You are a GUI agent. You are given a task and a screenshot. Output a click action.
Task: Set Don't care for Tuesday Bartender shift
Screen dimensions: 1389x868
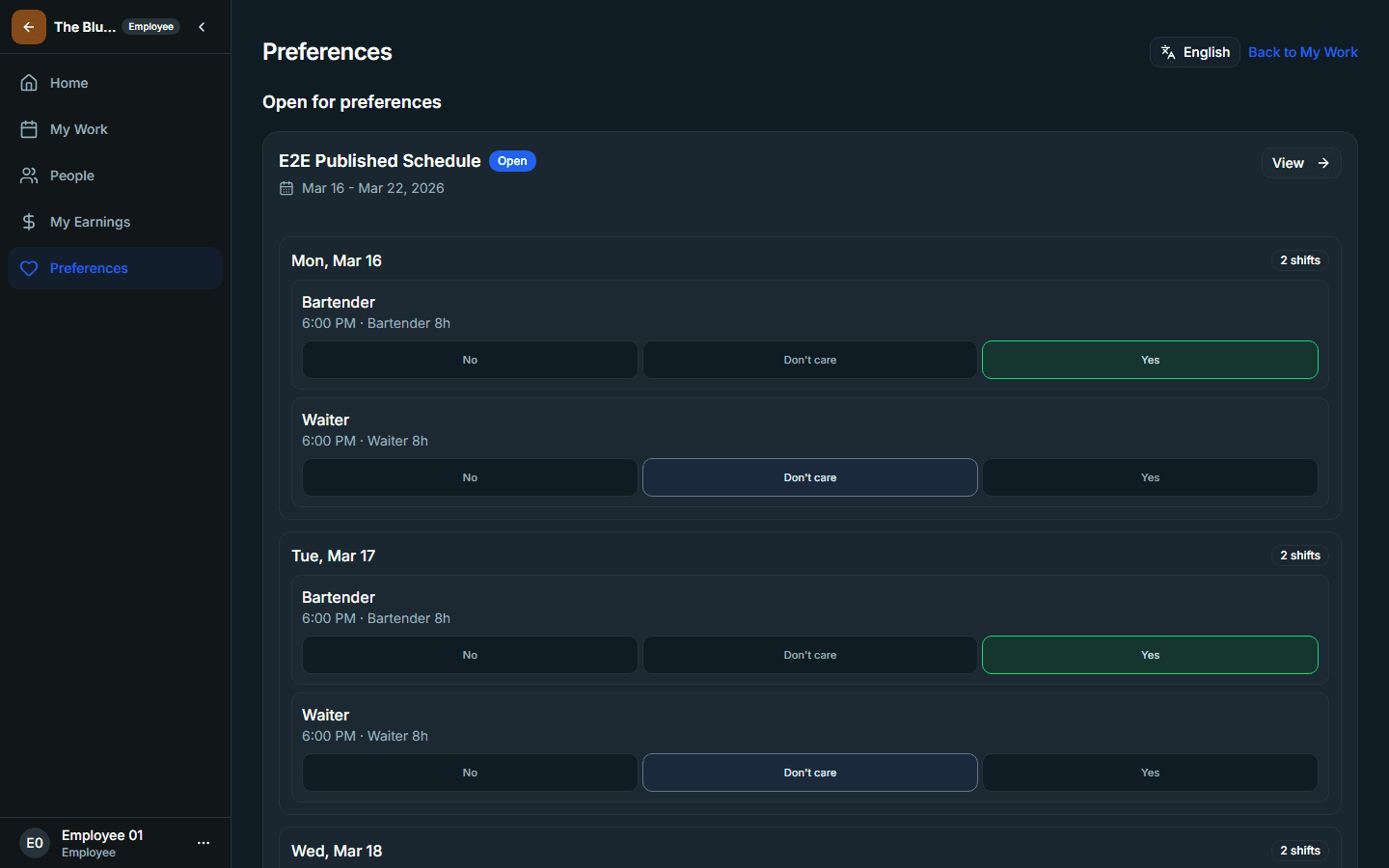point(810,655)
